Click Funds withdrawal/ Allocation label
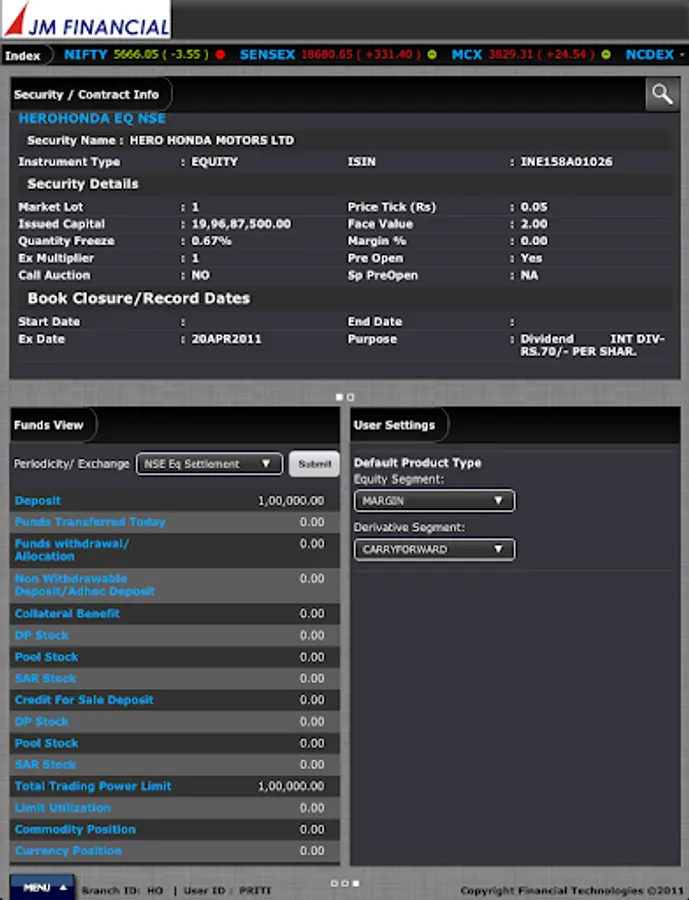Screen dimensions: 689x900 72,550
